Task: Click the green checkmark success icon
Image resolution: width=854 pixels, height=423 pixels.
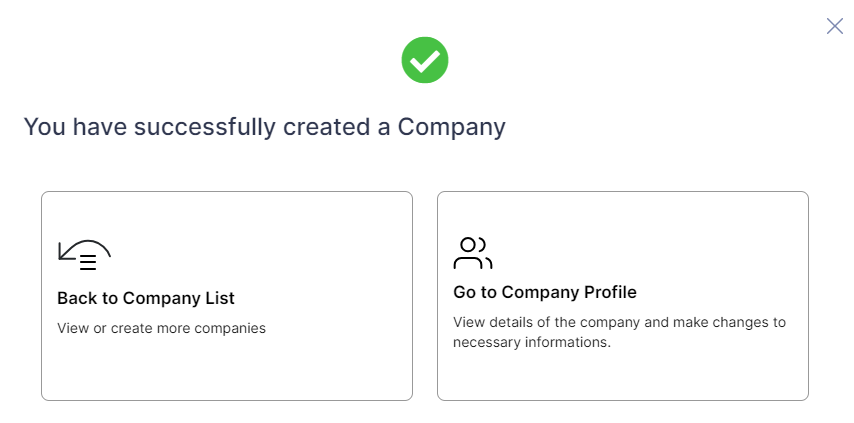Action: [x=425, y=60]
